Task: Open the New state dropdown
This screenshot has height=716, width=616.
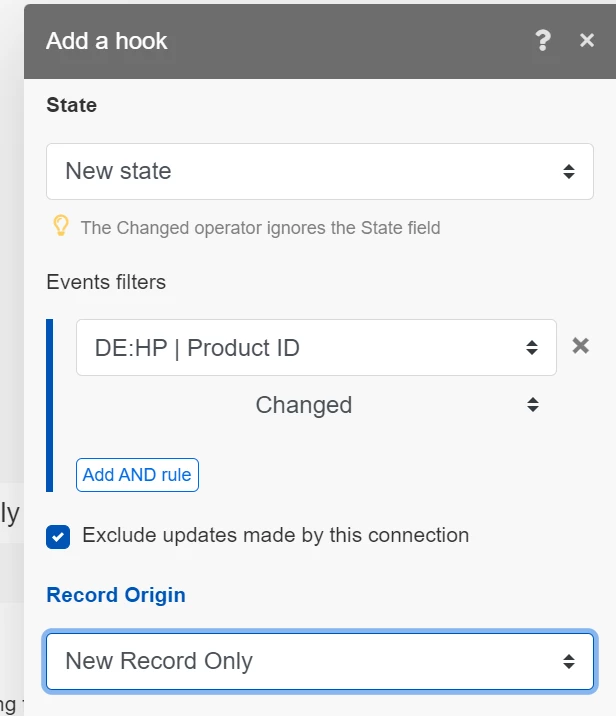Action: pos(300,171)
